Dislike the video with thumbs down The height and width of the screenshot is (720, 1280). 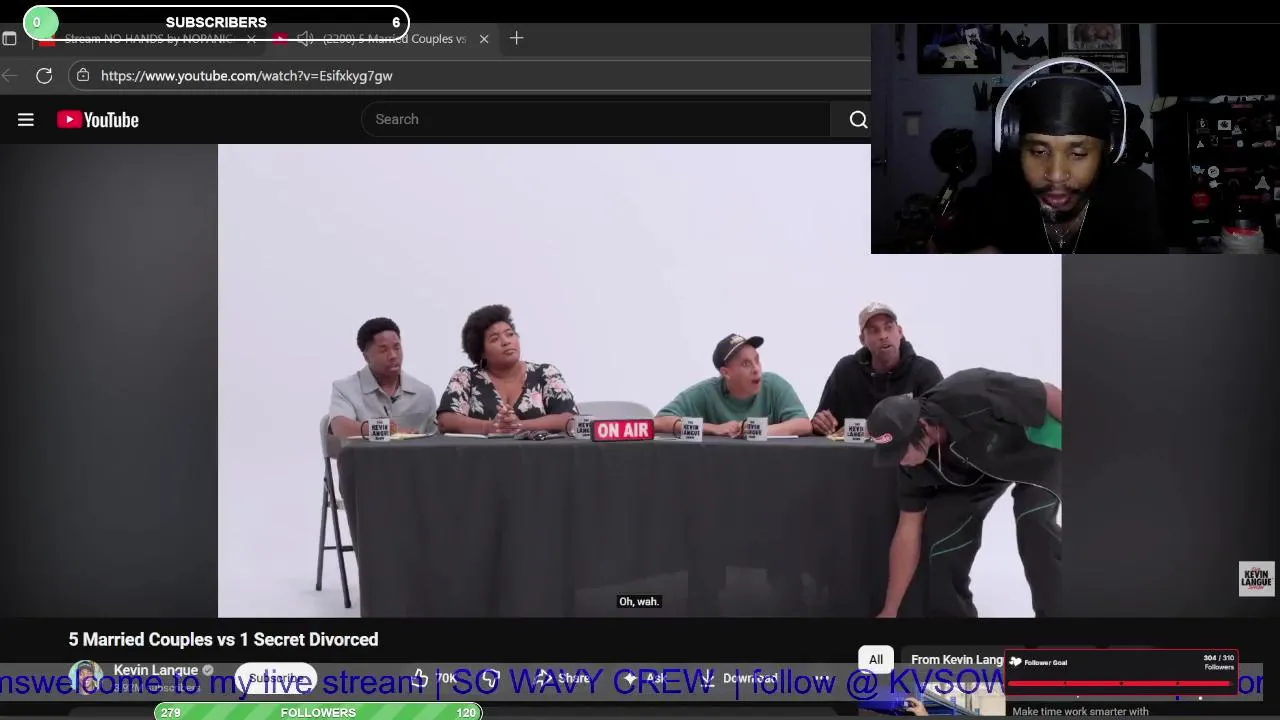point(490,678)
